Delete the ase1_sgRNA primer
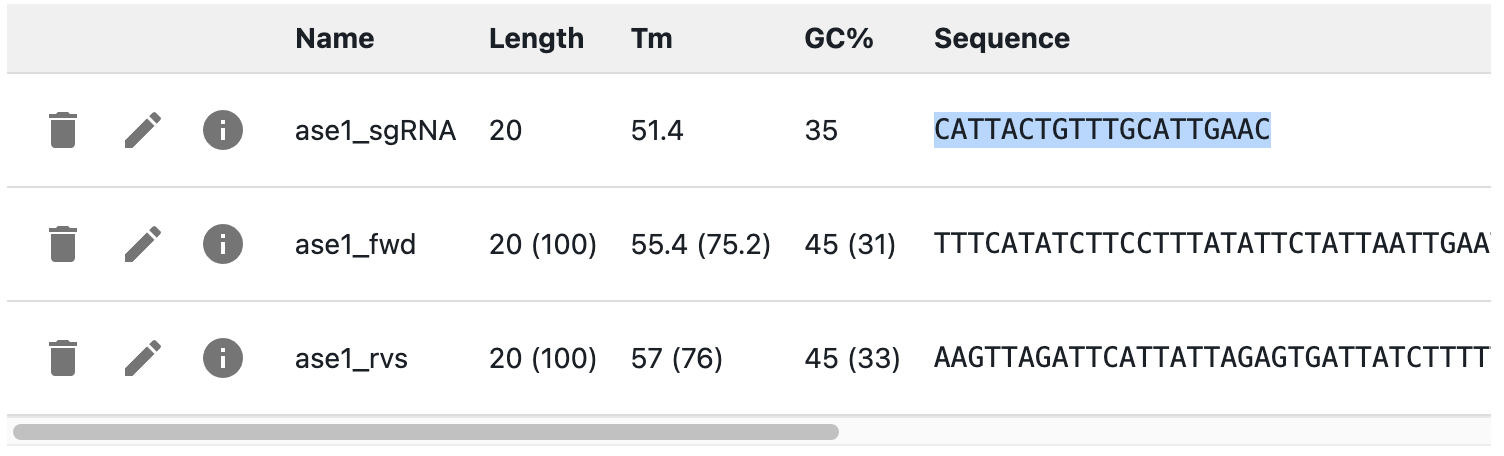The height and width of the screenshot is (456, 1504). pos(62,130)
